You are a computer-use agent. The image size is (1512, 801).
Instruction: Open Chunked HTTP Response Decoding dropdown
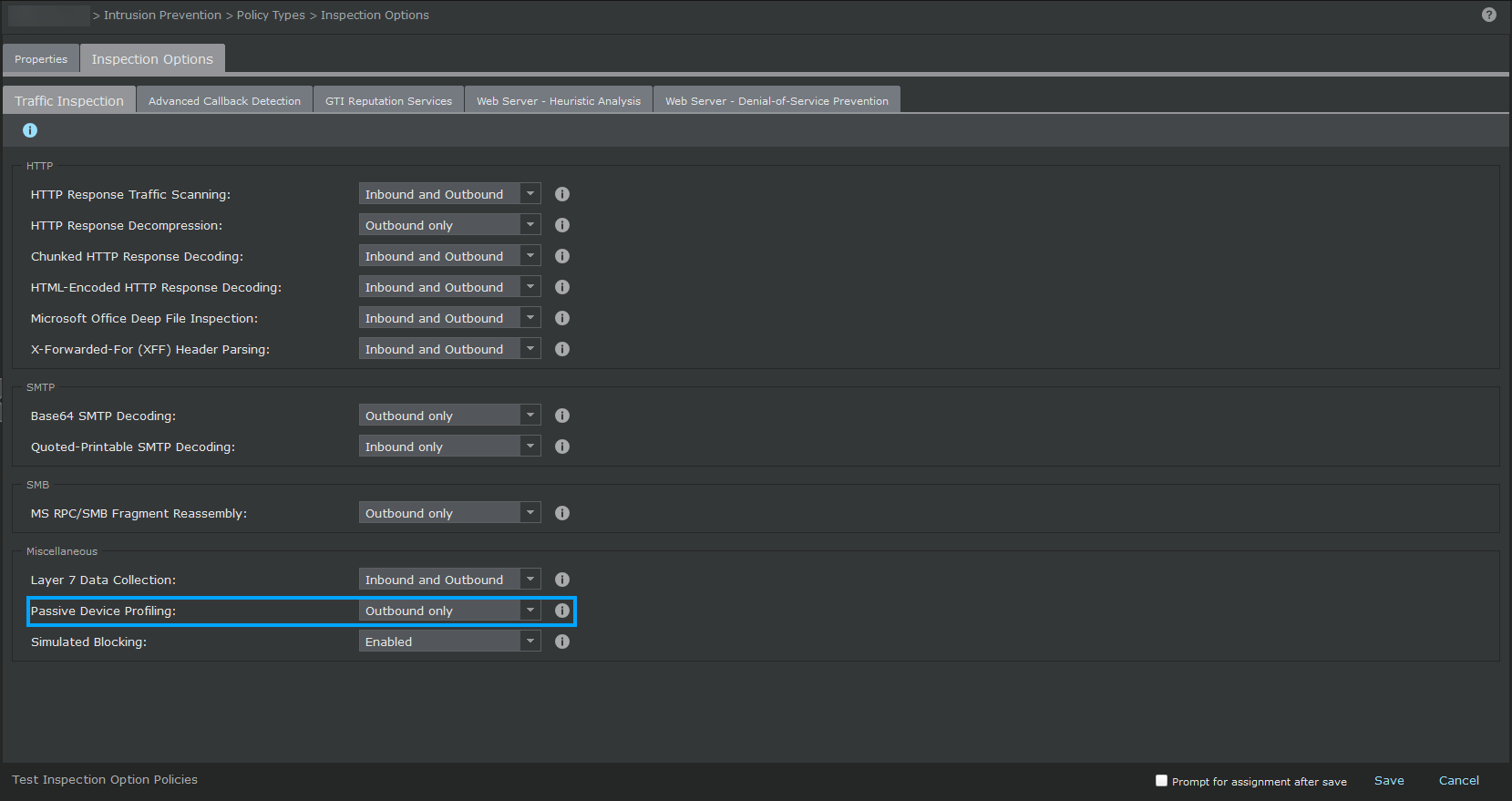click(449, 256)
